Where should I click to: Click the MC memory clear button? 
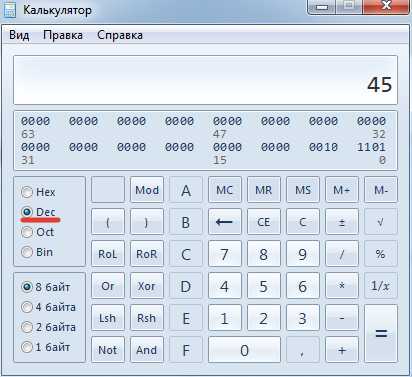click(x=225, y=190)
